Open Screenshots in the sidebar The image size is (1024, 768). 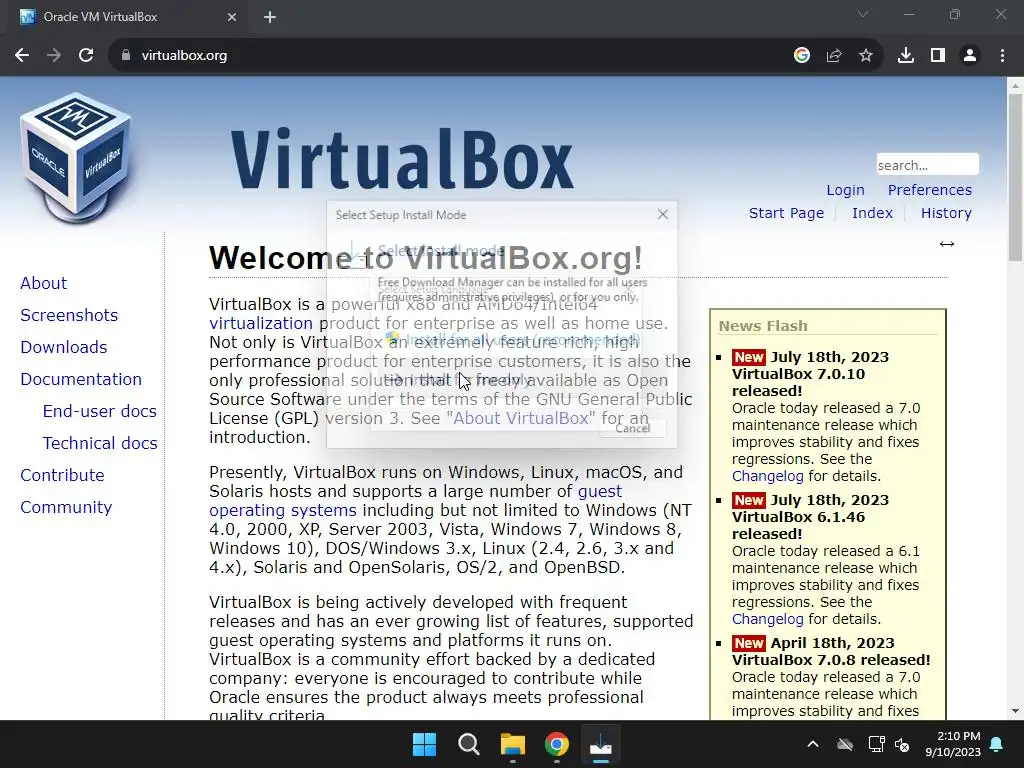(69, 315)
